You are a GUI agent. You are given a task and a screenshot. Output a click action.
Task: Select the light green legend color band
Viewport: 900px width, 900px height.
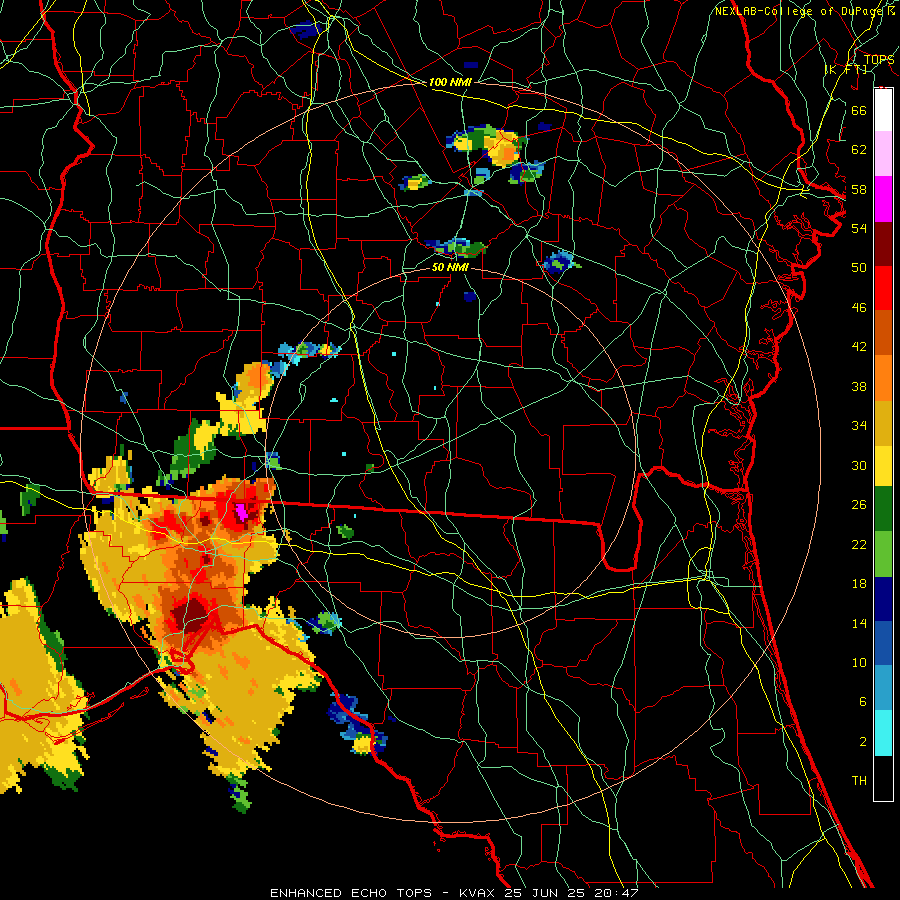click(x=883, y=554)
